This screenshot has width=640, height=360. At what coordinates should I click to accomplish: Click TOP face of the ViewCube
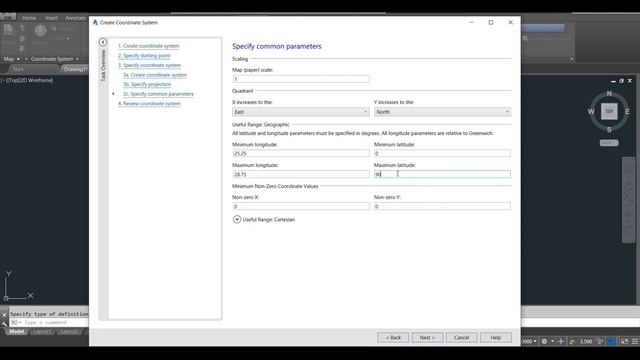(x=609, y=111)
